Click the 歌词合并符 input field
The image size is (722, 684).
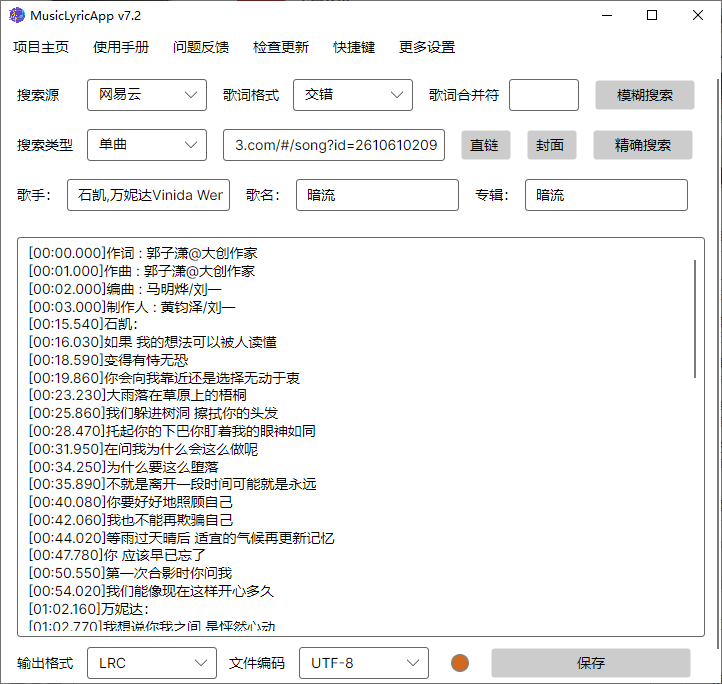click(x=543, y=95)
